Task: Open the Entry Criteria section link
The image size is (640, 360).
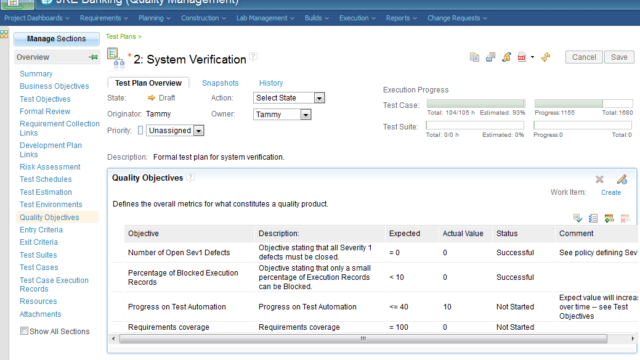Action: click(x=41, y=230)
